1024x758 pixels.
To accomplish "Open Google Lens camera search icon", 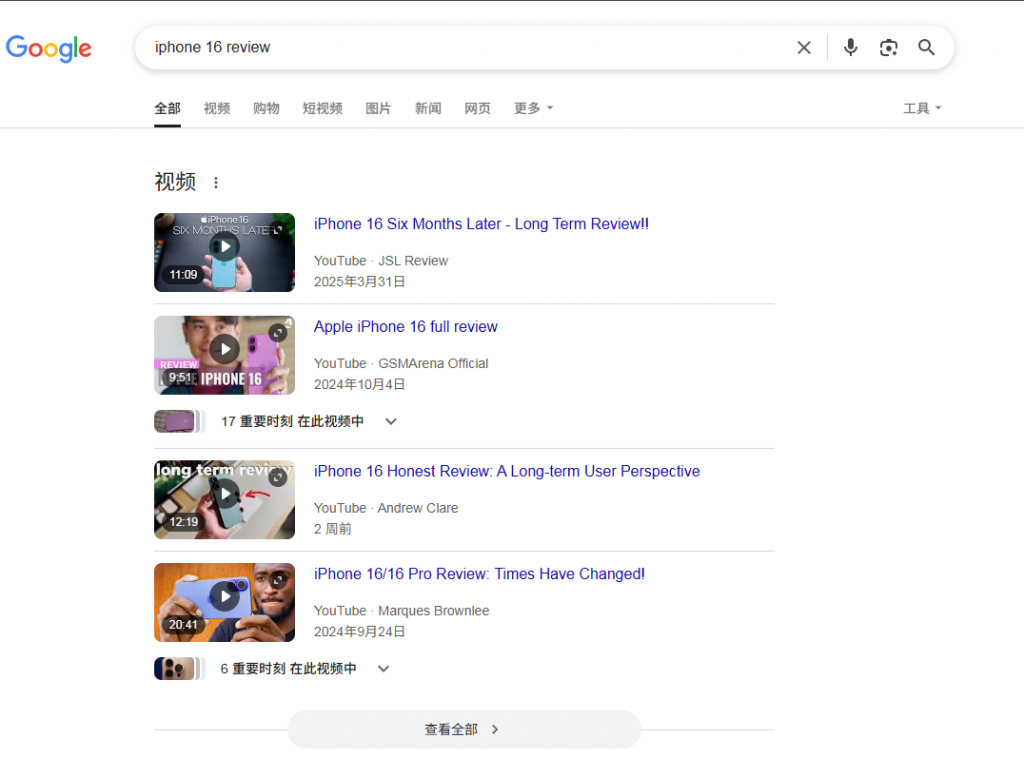I will click(x=888, y=48).
